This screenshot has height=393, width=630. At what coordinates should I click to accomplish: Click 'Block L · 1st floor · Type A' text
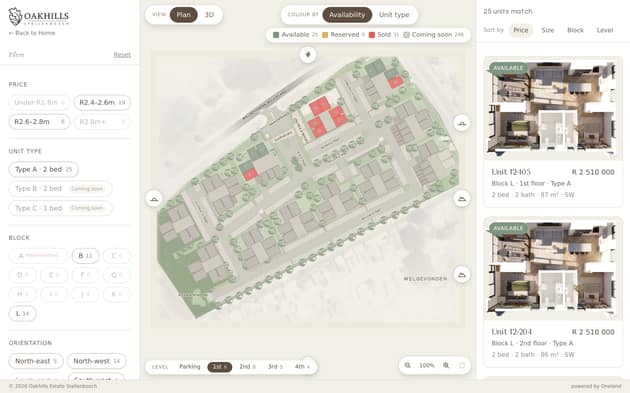click(531, 183)
